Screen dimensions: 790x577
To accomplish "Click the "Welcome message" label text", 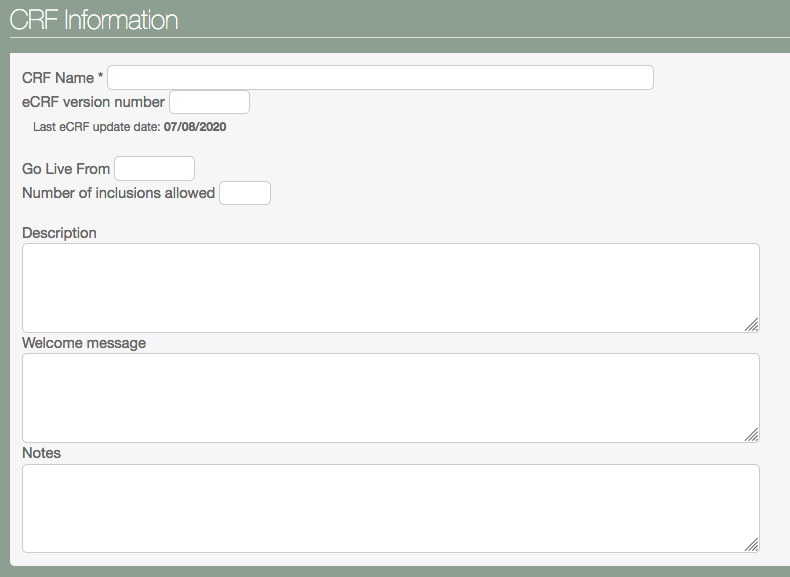I will [84, 343].
